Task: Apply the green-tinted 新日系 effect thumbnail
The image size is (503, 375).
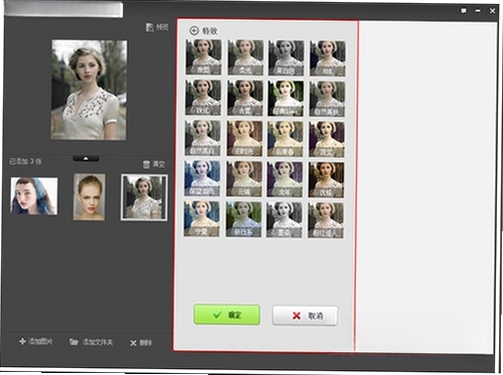Action: (x=243, y=219)
